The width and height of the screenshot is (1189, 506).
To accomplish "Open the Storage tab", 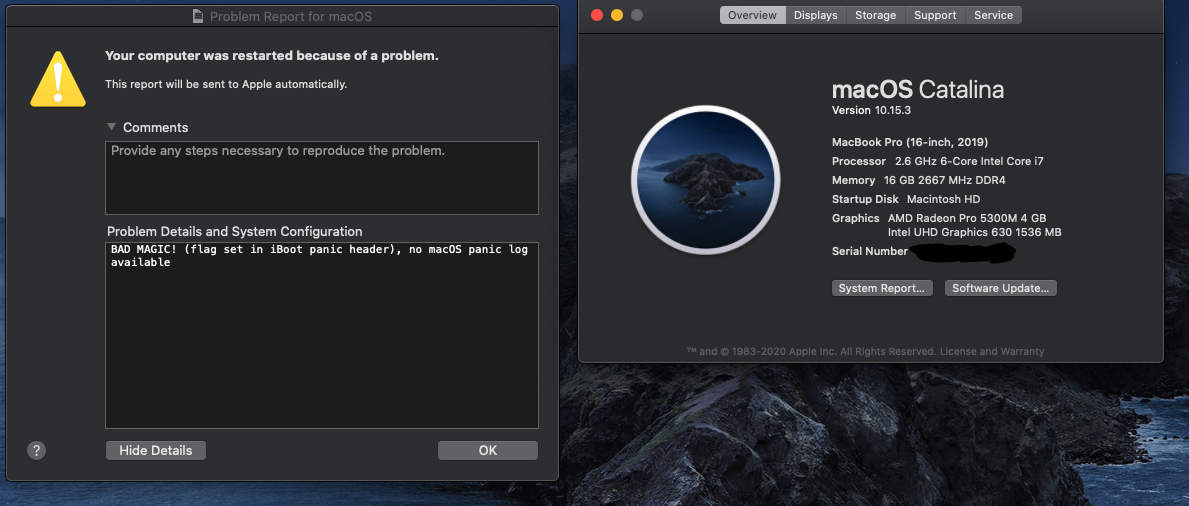I will point(875,15).
